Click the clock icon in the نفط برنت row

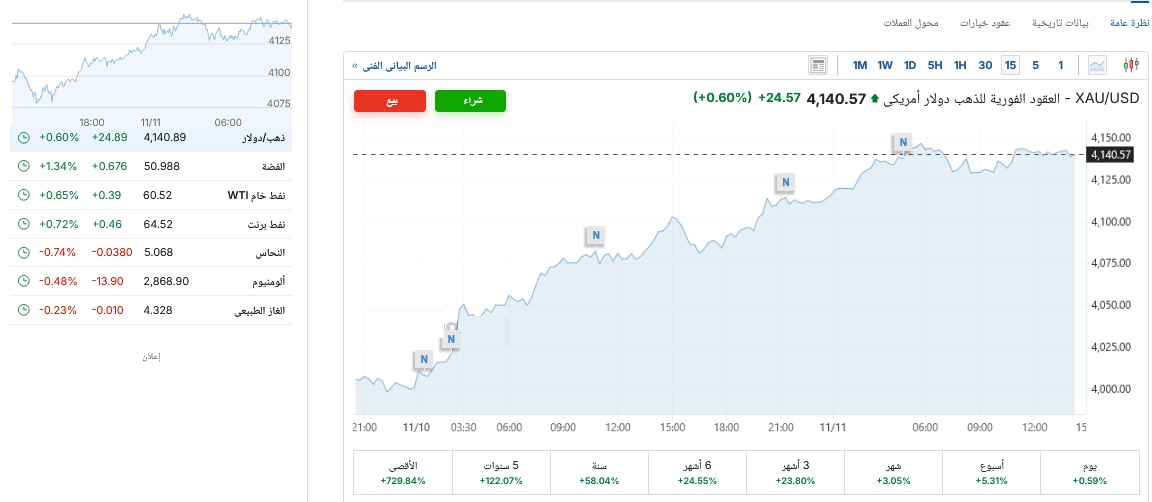(x=24, y=224)
